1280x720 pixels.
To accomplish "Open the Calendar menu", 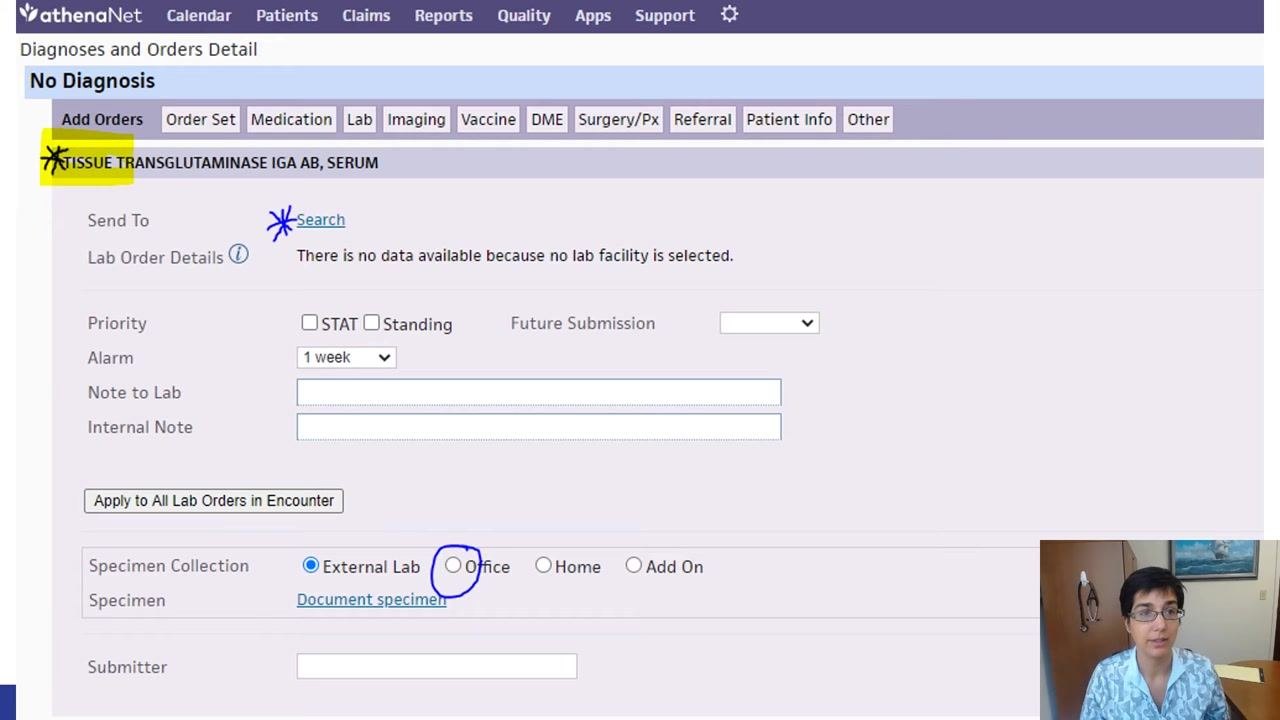I will click(199, 15).
